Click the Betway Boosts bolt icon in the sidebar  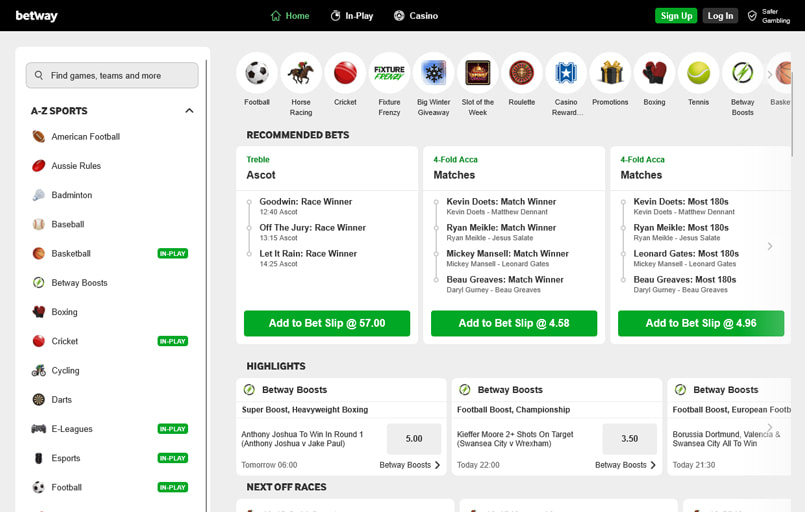(39, 282)
